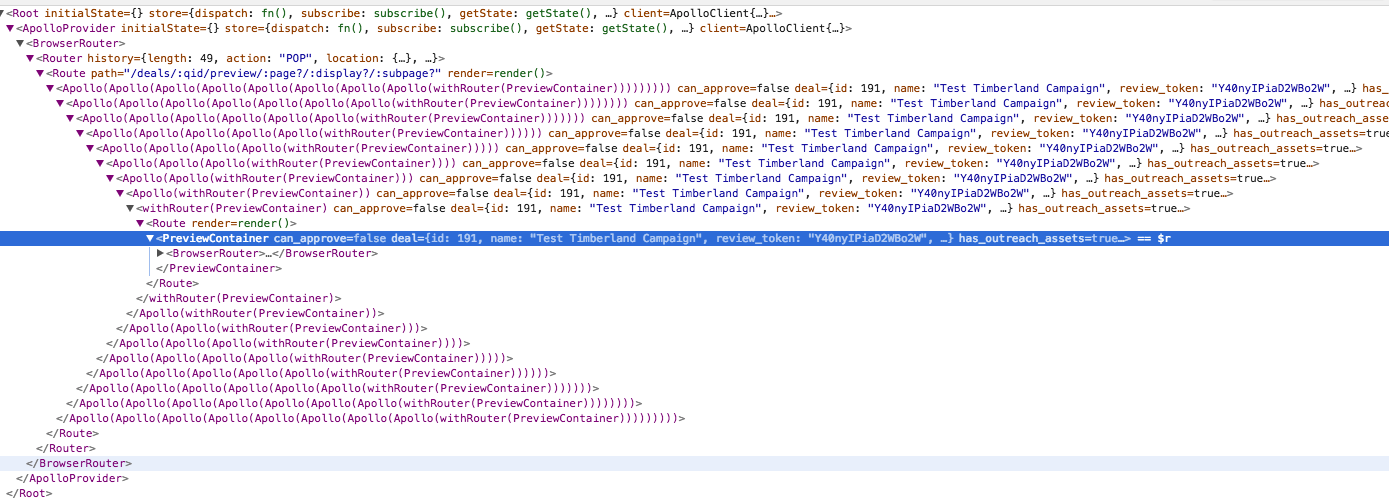Select the </withRouter(PreviewContainer)> closing tag

pyautogui.click(x=238, y=298)
